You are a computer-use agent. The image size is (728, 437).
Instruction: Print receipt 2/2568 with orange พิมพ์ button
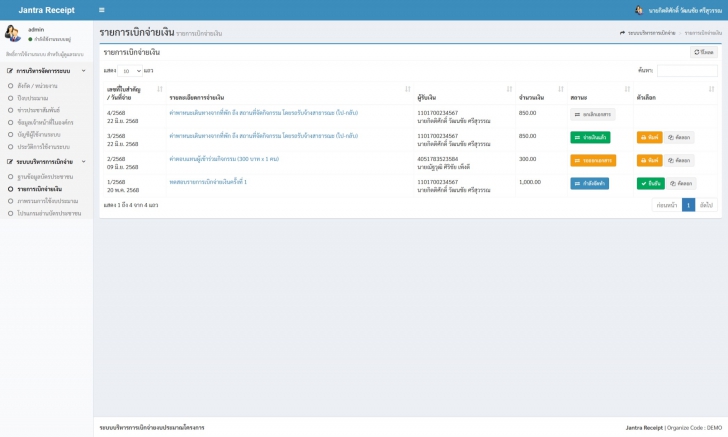click(649, 161)
